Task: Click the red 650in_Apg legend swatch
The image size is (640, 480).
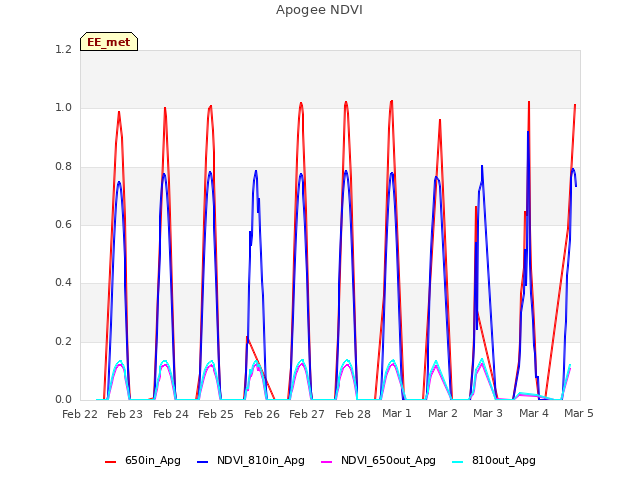Action: 111,462
